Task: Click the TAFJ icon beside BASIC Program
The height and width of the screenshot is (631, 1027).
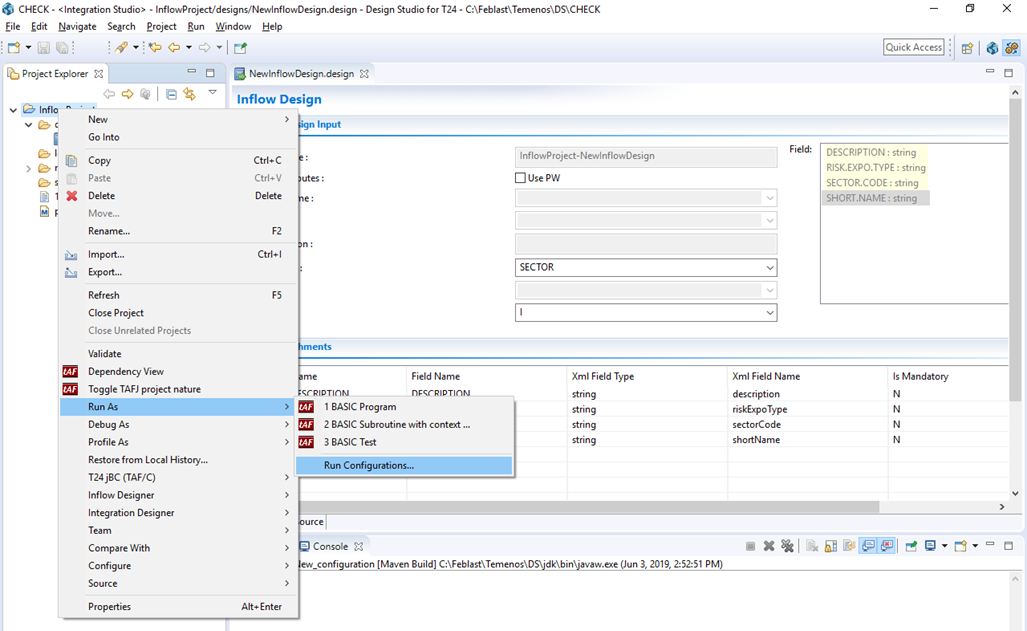Action: 306,407
